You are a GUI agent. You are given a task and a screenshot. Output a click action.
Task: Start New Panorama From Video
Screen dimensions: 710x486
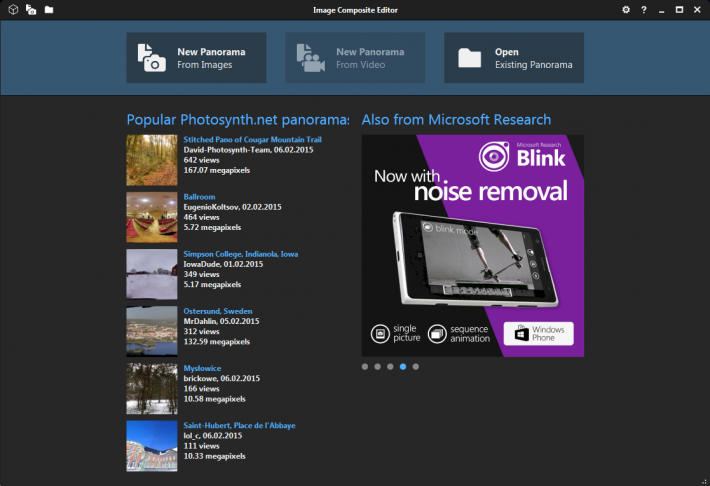click(x=355, y=58)
